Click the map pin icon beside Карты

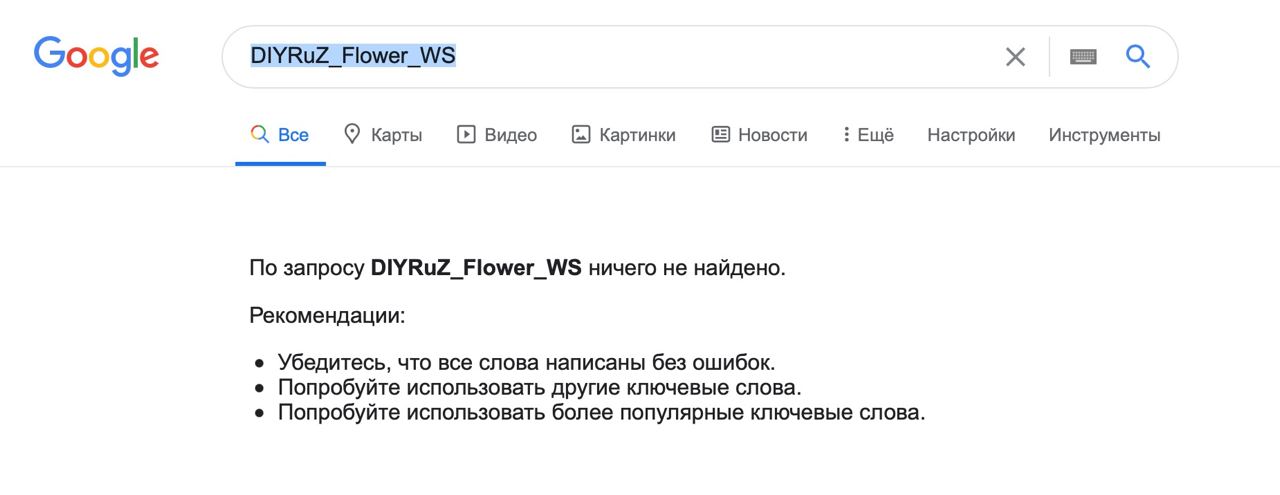(352, 134)
